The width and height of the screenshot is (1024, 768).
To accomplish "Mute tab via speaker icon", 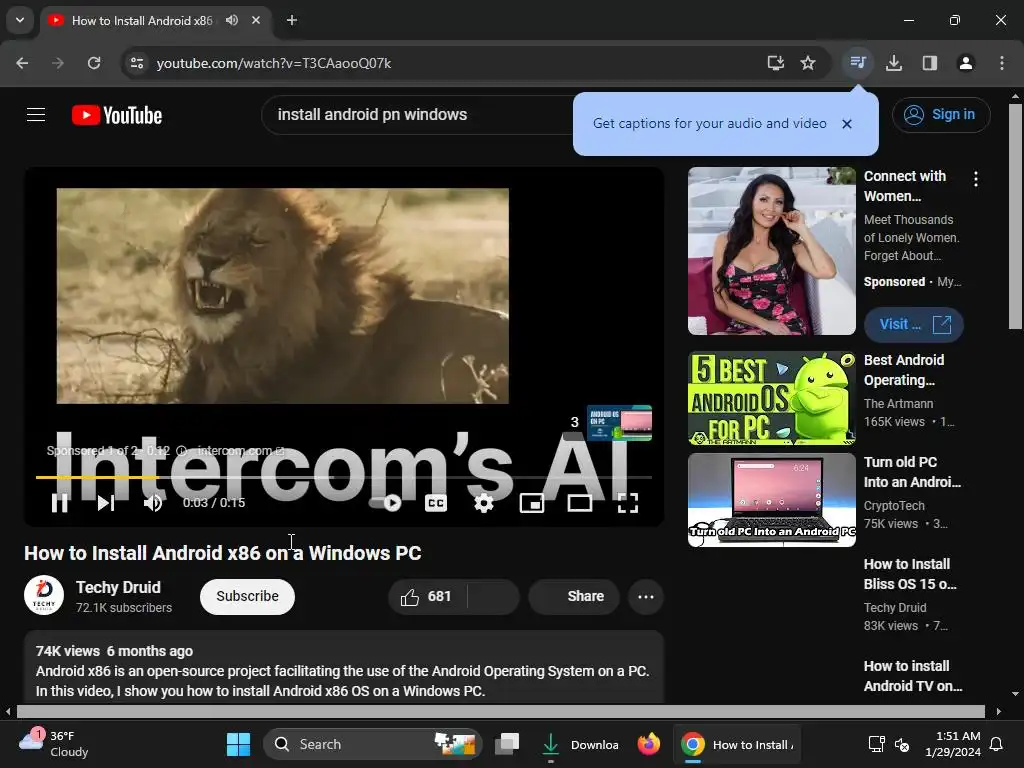I will point(232,20).
